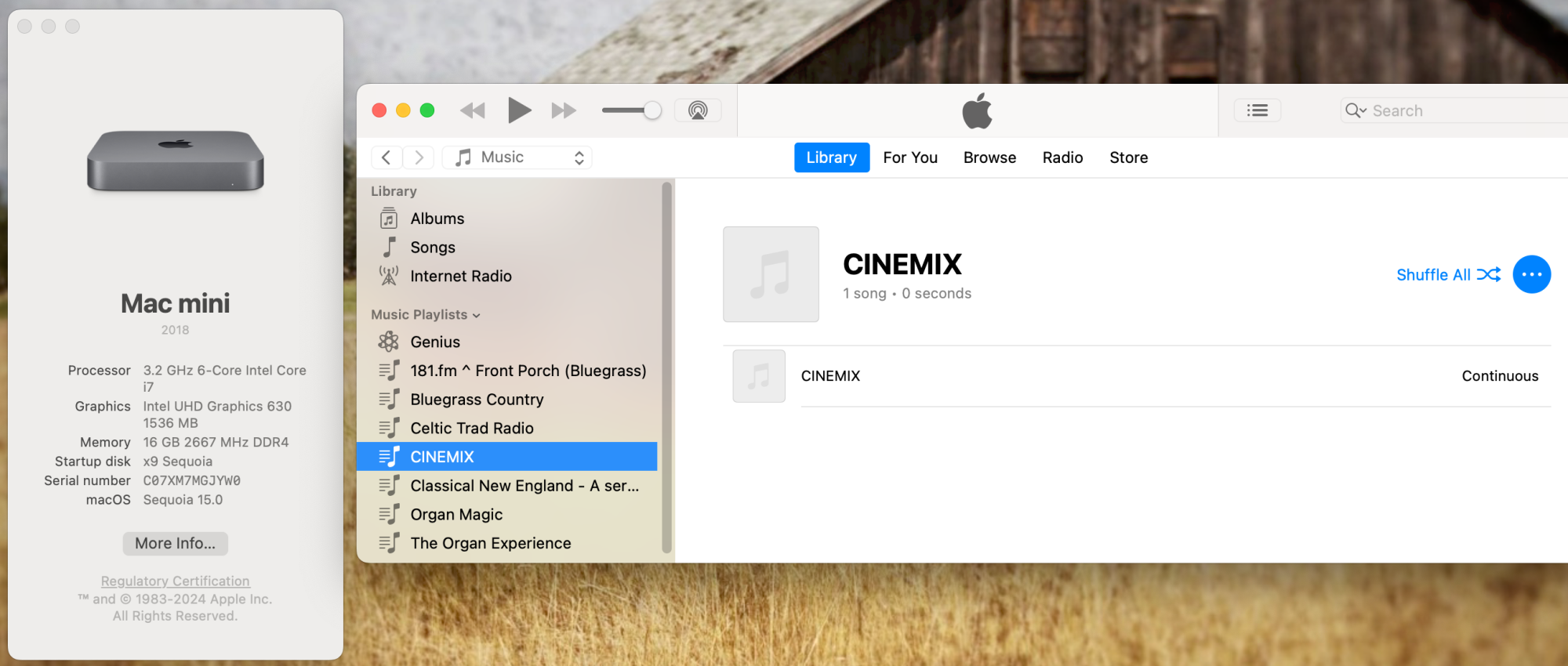Collapse the Music Playlists section

476,316
